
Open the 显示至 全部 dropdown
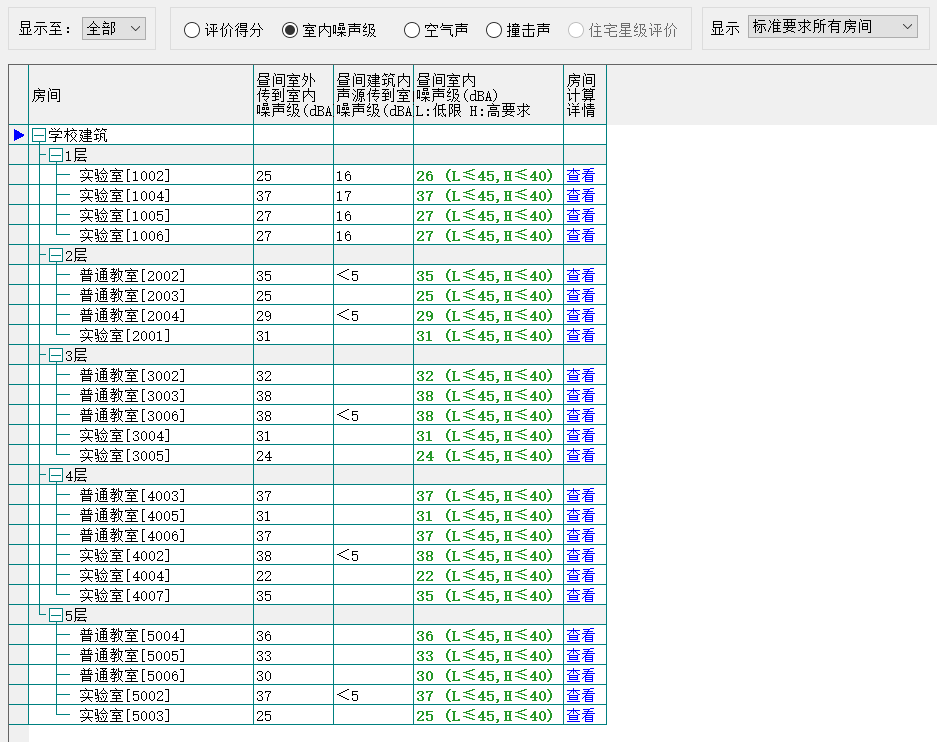[x=113, y=28]
